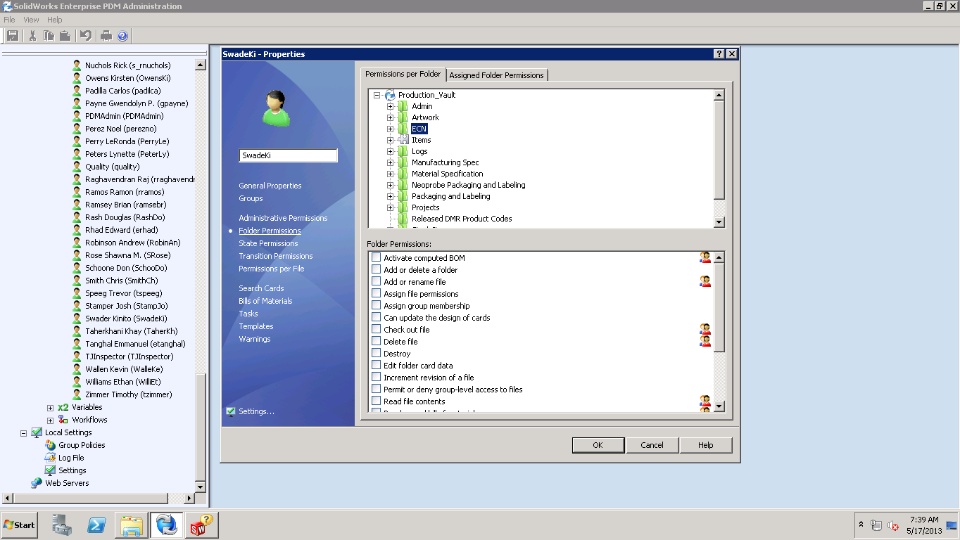
Task: Check Assign group membership
Action: [376, 306]
